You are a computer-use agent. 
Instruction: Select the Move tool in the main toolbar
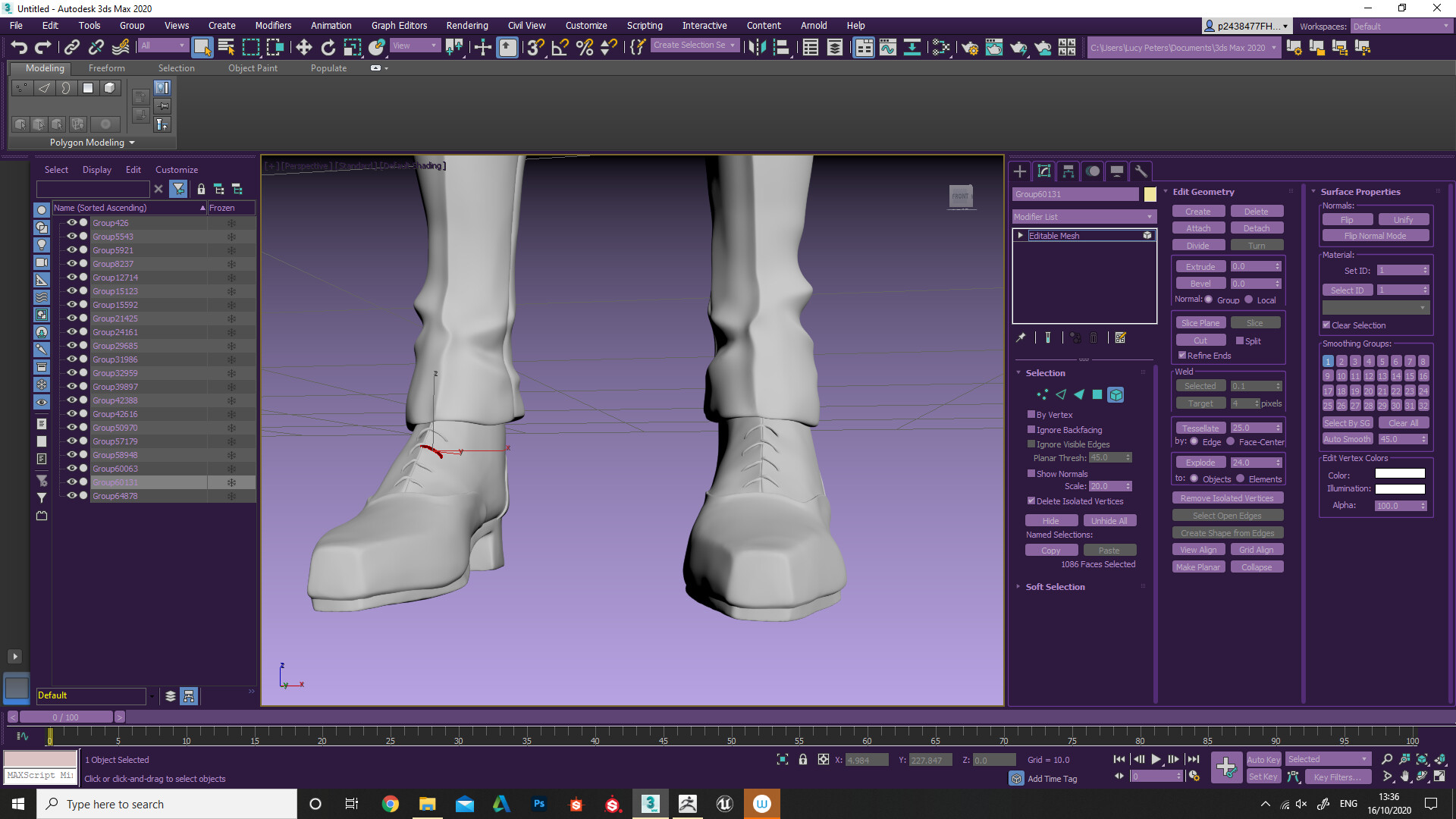pyautogui.click(x=303, y=48)
